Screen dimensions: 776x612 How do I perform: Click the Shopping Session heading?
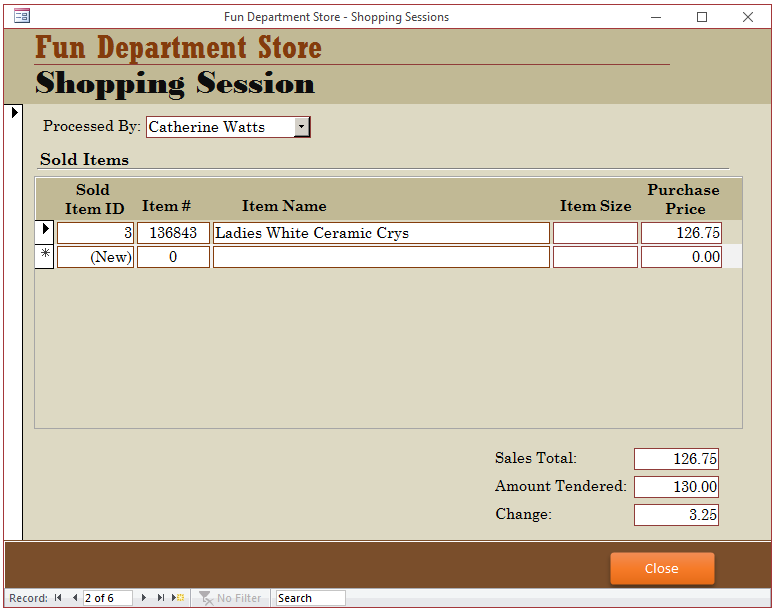175,83
